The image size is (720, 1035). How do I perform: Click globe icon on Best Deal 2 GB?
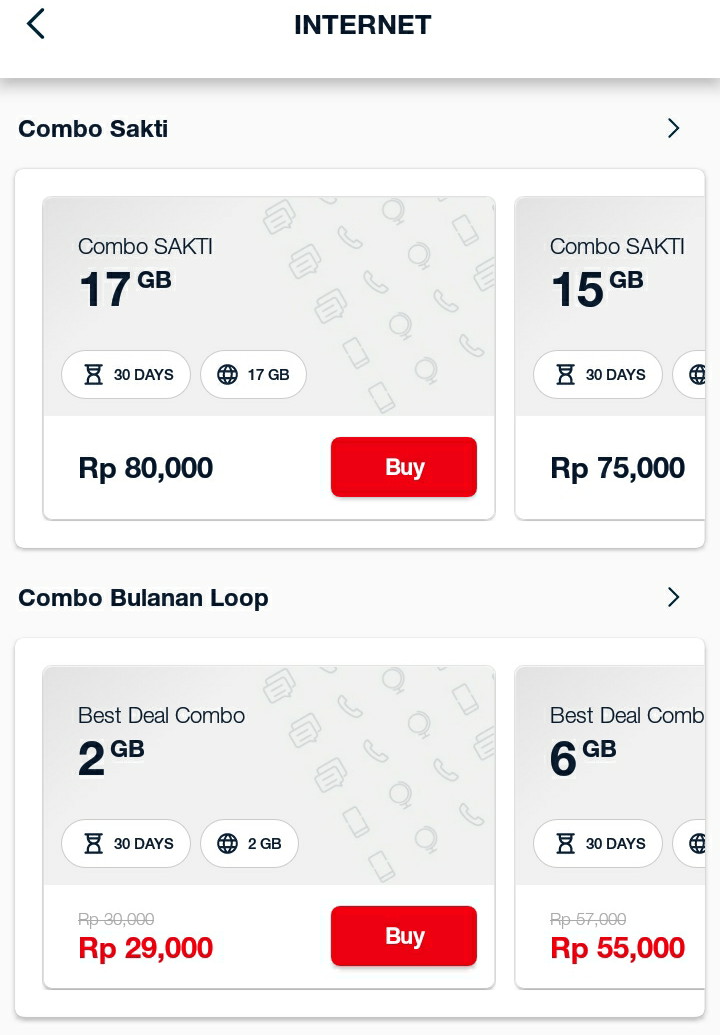[228, 844]
